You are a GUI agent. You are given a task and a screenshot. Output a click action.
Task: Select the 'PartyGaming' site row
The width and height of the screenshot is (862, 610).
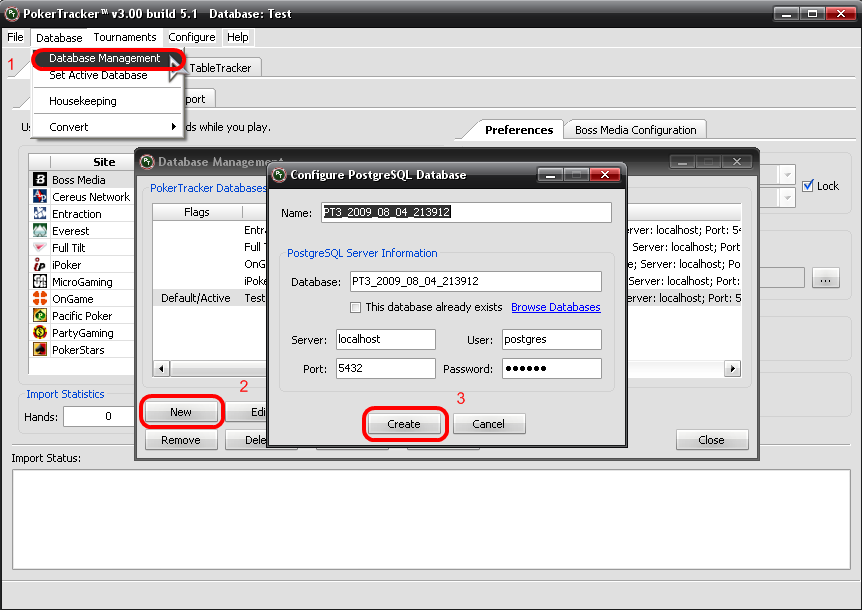click(x=82, y=333)
